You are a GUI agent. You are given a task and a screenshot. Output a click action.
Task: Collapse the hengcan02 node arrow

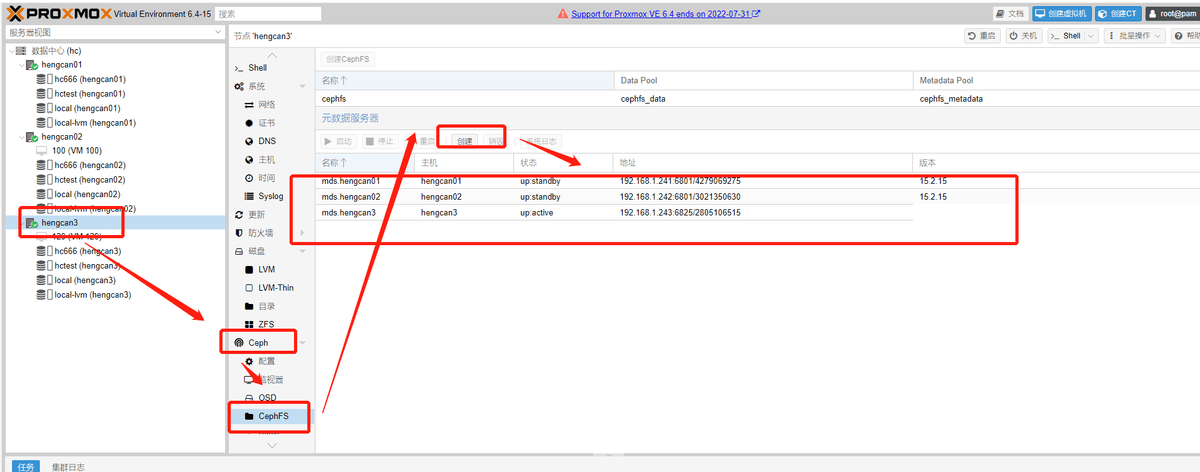pos(20,136)
